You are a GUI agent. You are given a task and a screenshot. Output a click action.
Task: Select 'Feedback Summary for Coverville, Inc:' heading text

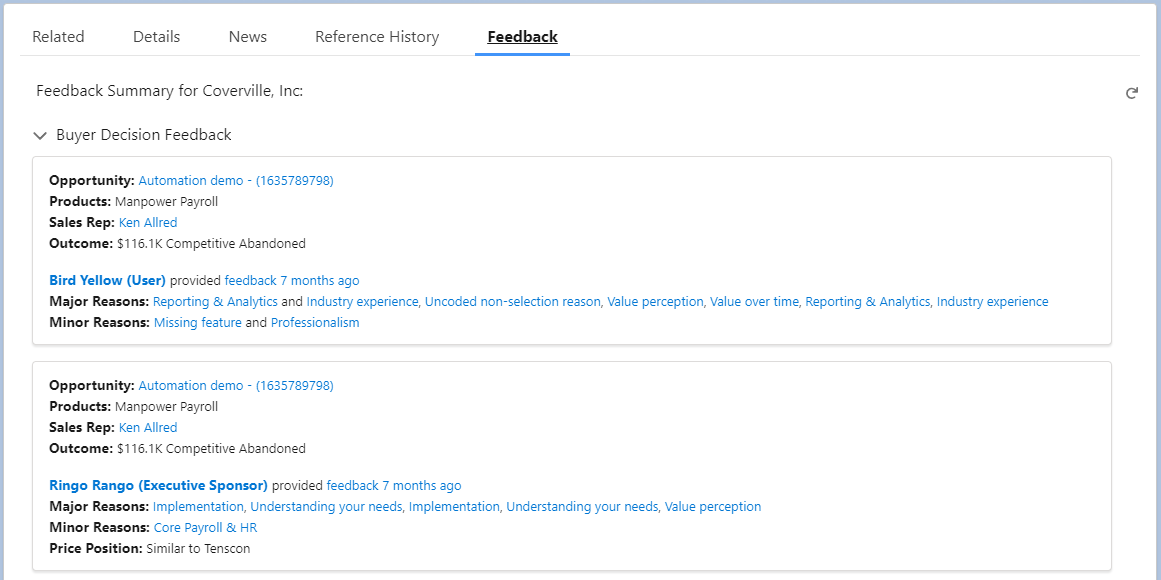click(170, 91)
